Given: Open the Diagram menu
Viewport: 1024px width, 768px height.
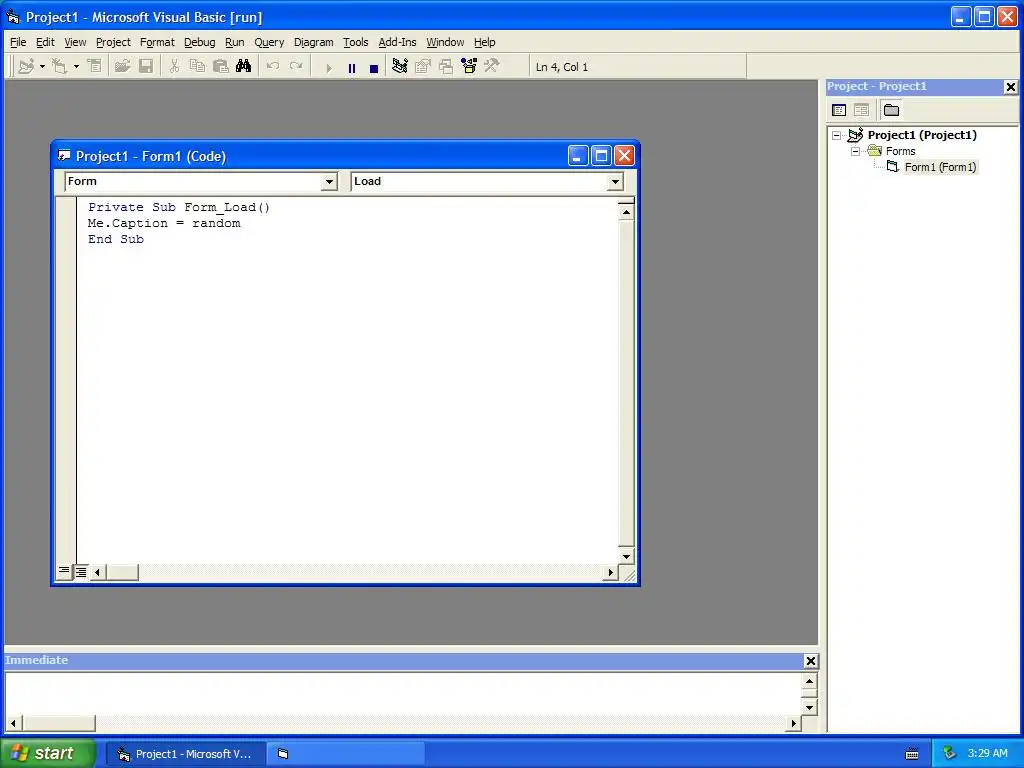Looking at the screenshot, I should coord(313,42).
